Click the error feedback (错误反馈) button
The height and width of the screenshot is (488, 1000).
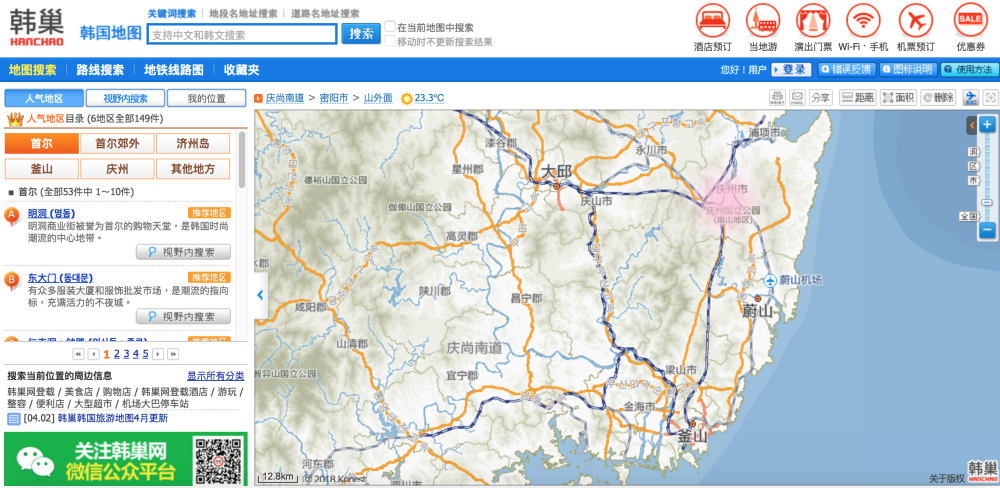[x=847, y=70]
